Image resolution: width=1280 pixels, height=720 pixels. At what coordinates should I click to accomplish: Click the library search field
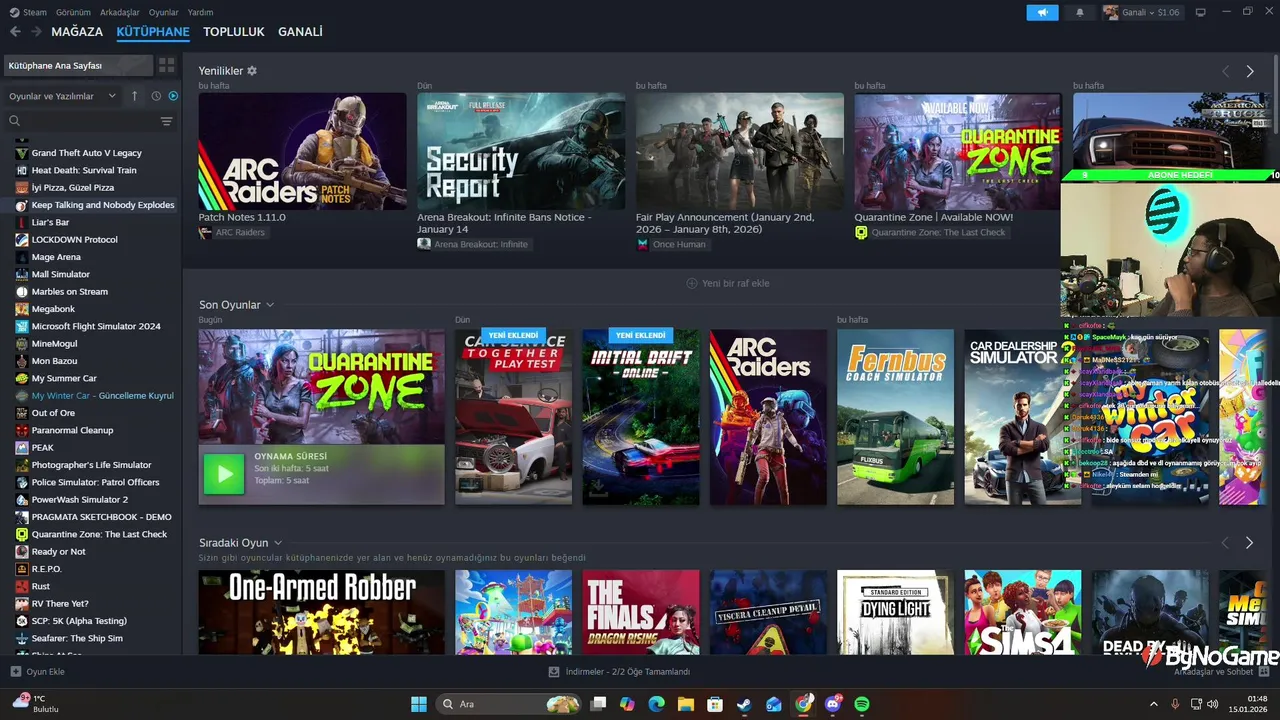click(88, 121)
